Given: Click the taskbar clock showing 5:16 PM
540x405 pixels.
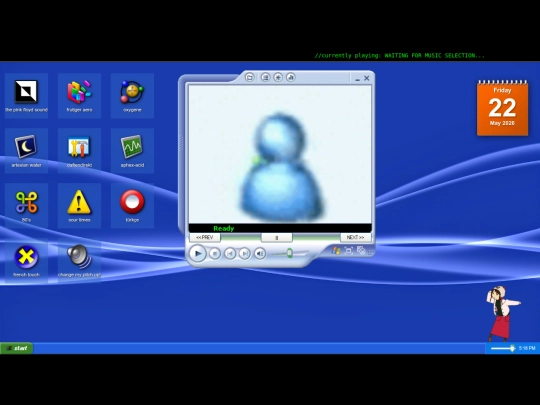Looking at the screenshot, I should (527, 348).
